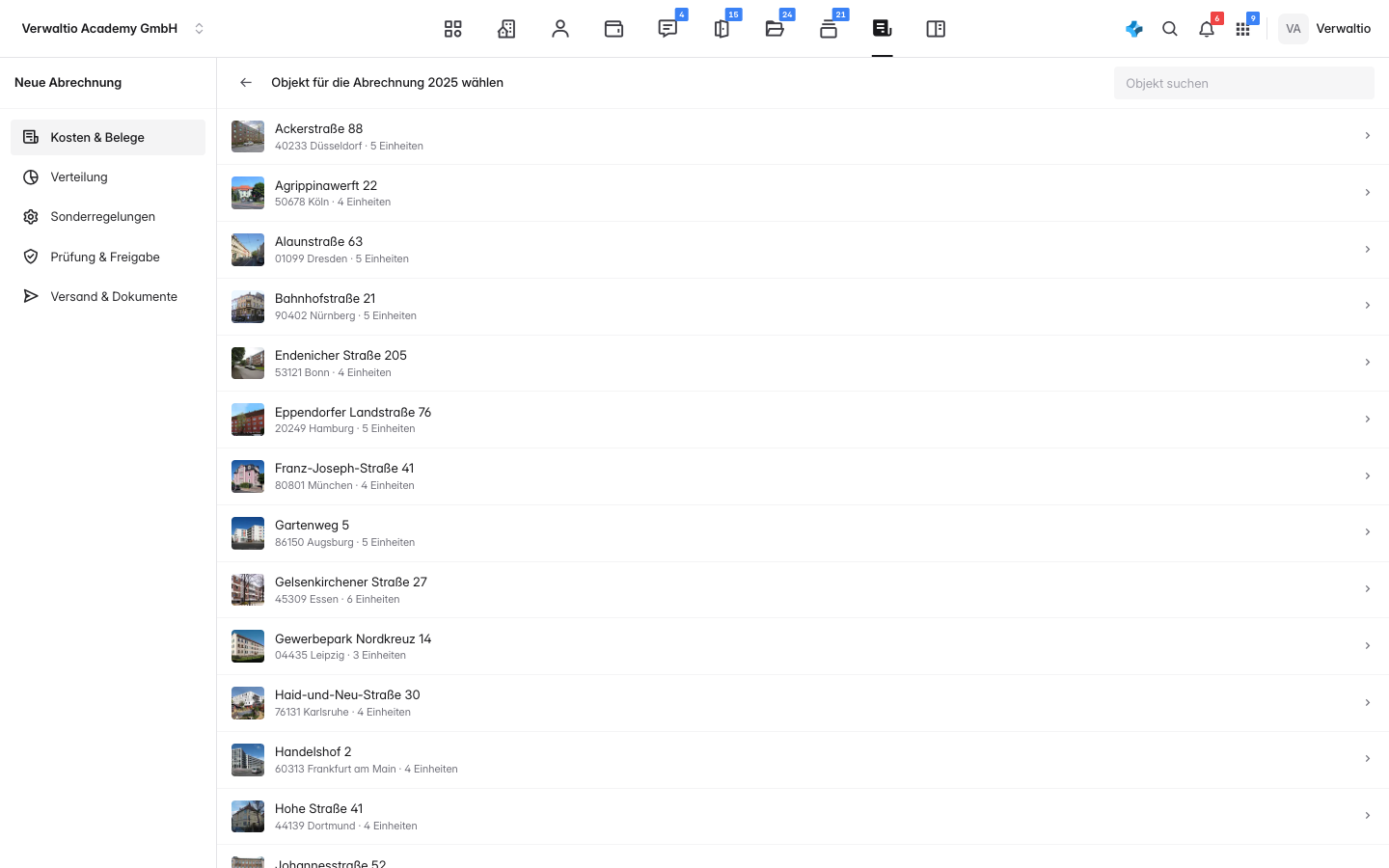Select Endenicher Straße 205
The width and height of the screenshot is (1389, 868).
pos(803,363)
